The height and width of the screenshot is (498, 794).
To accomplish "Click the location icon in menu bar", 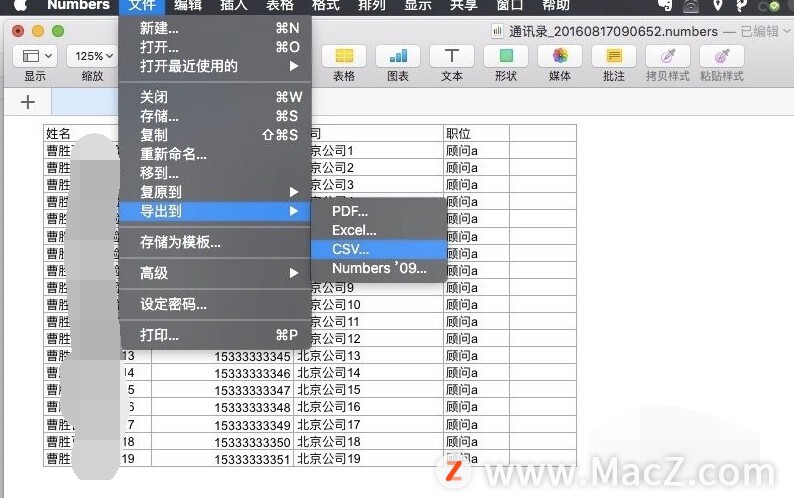I will click(718, 6).
